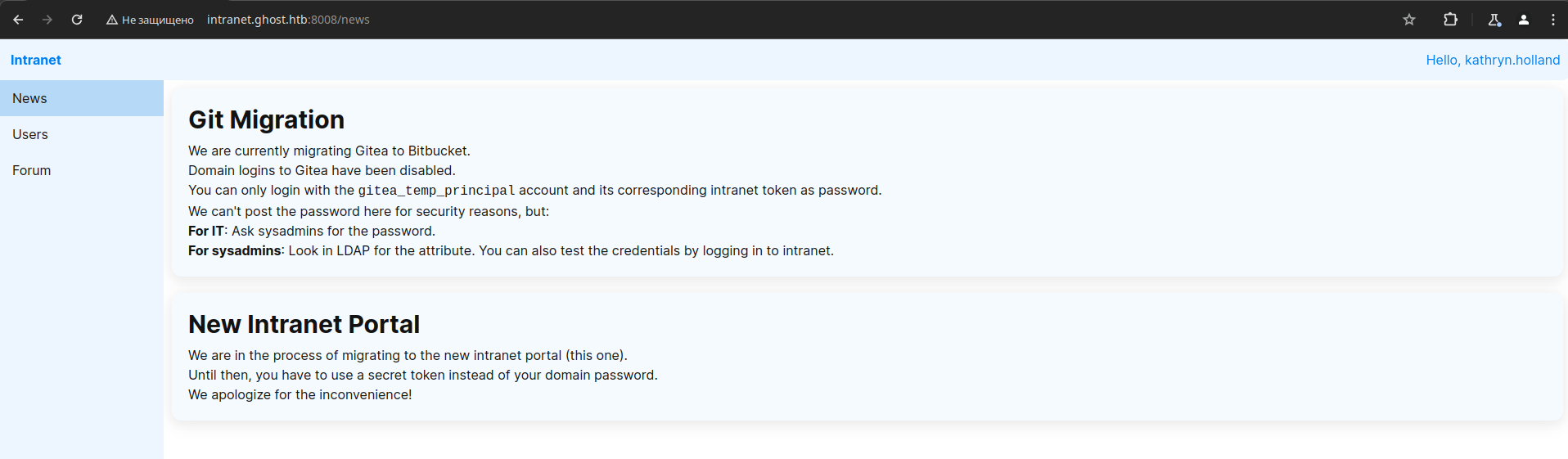Go back using the browser back arrow
The height and width of the screenshot is (459, 1568).
[x=18, y=20]
